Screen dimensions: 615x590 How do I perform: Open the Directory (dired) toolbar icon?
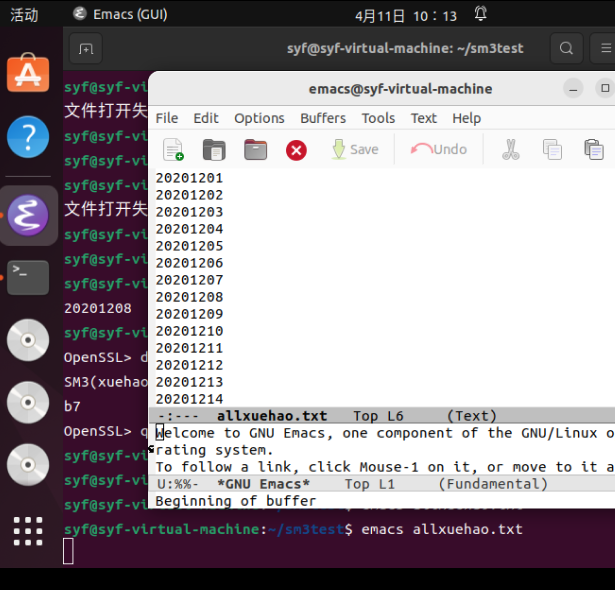[255, 149]
